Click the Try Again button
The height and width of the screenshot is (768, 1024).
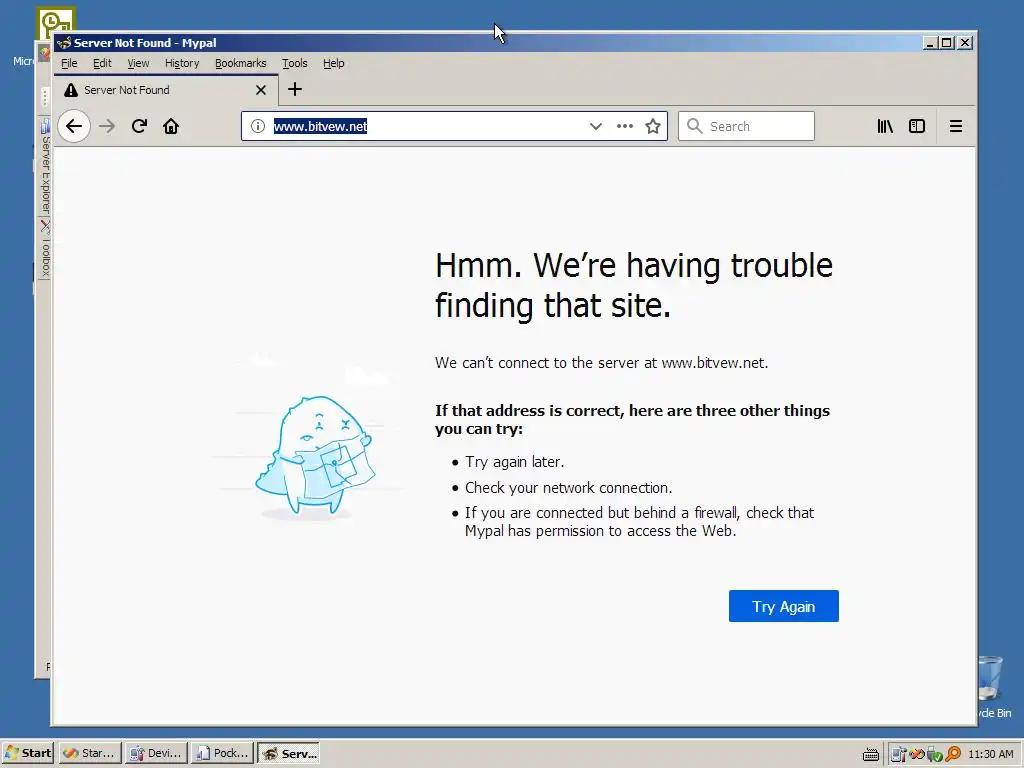(784, 607)
